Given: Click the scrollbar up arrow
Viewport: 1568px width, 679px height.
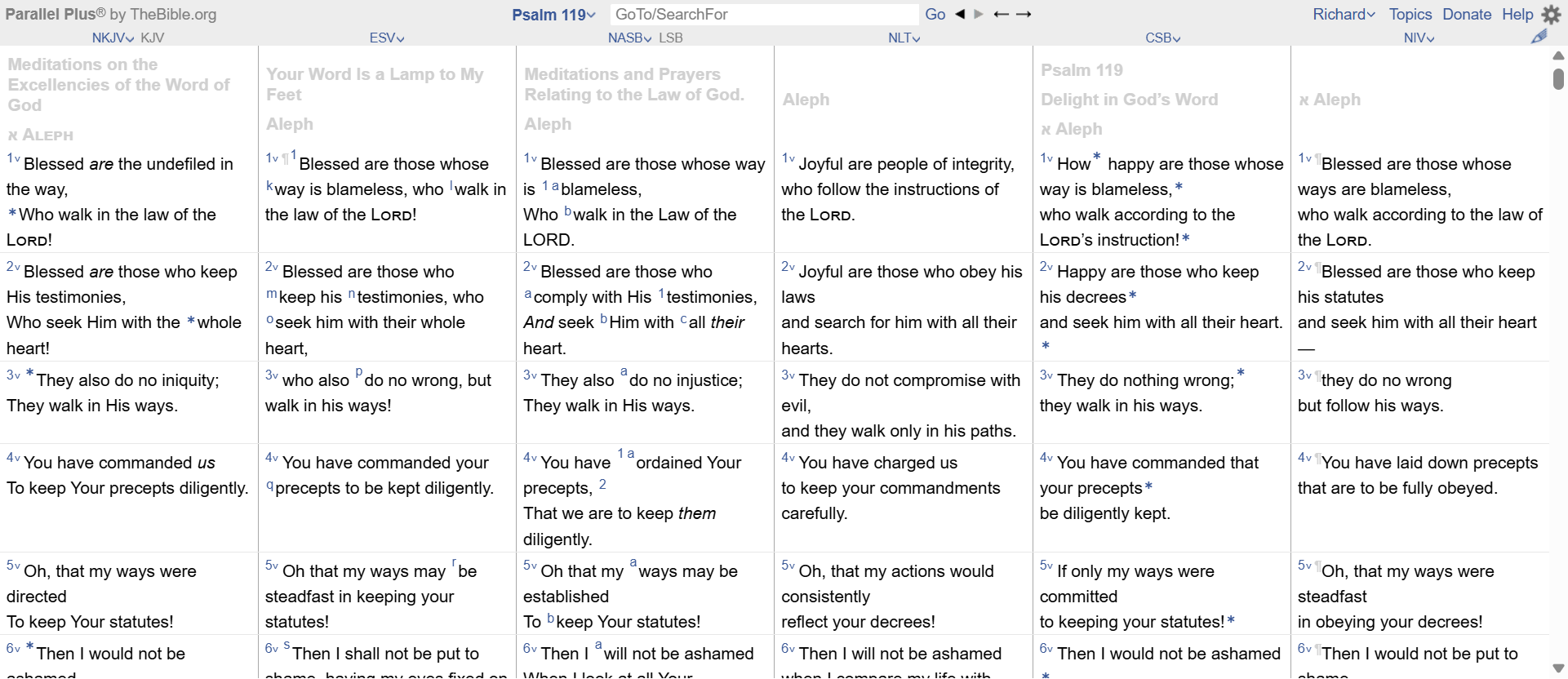Looking at the screenshot, I should click(x=1558, y=55).
